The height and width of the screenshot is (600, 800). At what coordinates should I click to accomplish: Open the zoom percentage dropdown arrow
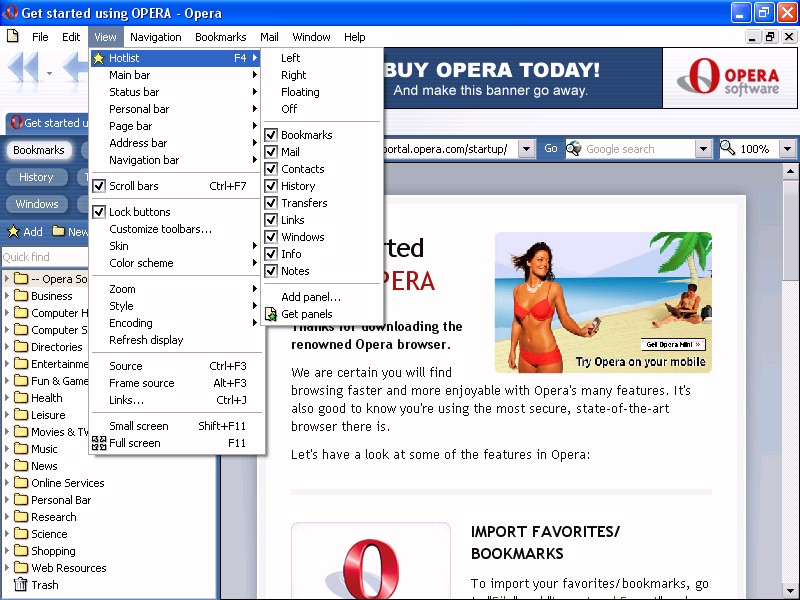[x=787, y=149]
